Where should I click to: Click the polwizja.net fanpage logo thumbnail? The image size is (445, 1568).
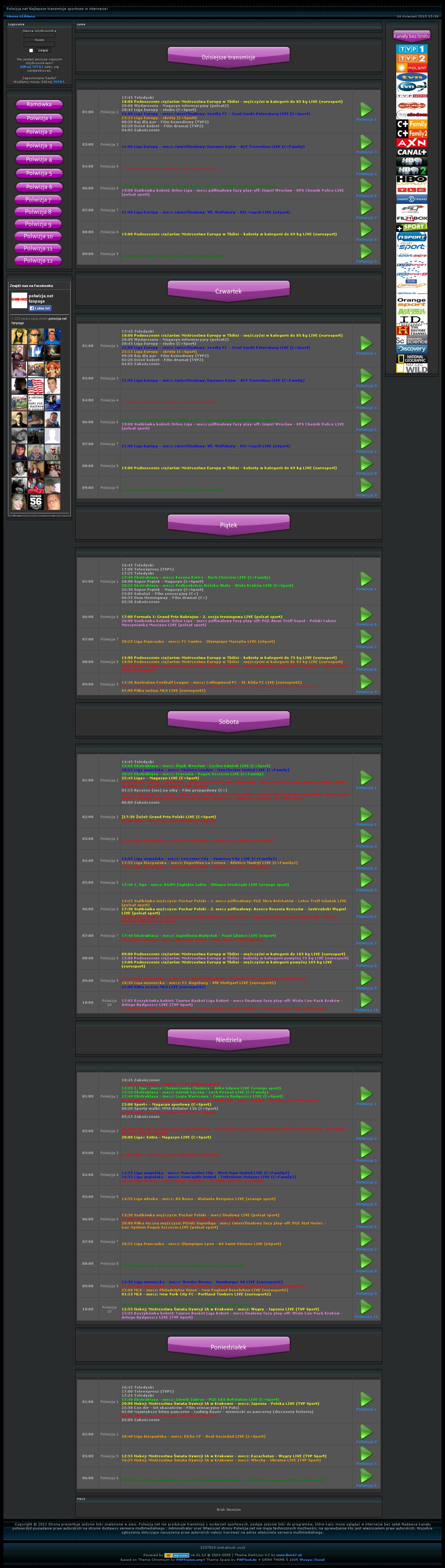coord(19,301)
